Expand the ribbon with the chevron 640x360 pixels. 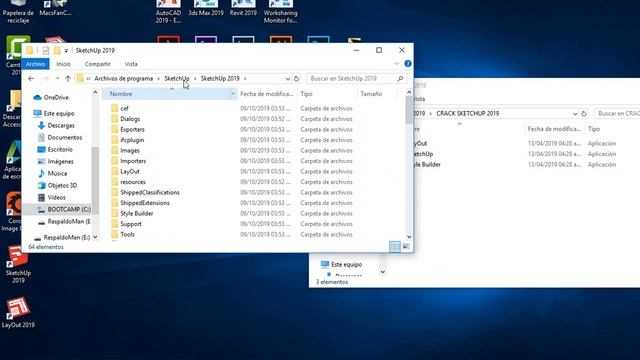point(397,64)
